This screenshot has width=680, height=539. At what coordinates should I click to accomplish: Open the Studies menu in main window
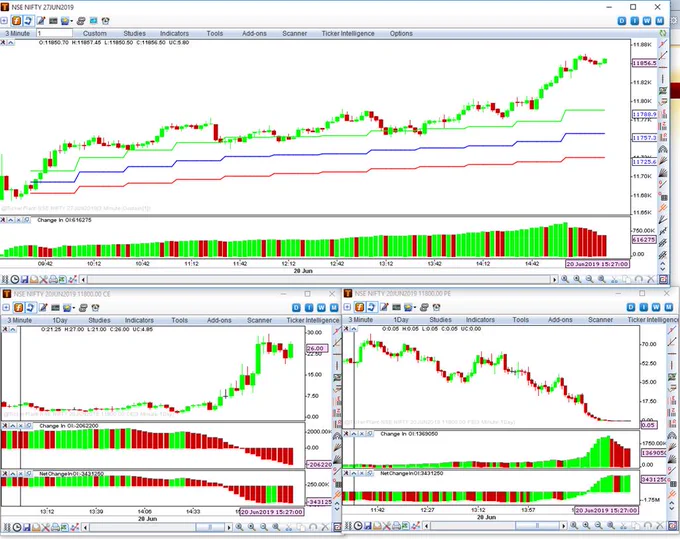pyautogui.click(x=134, y=33)
